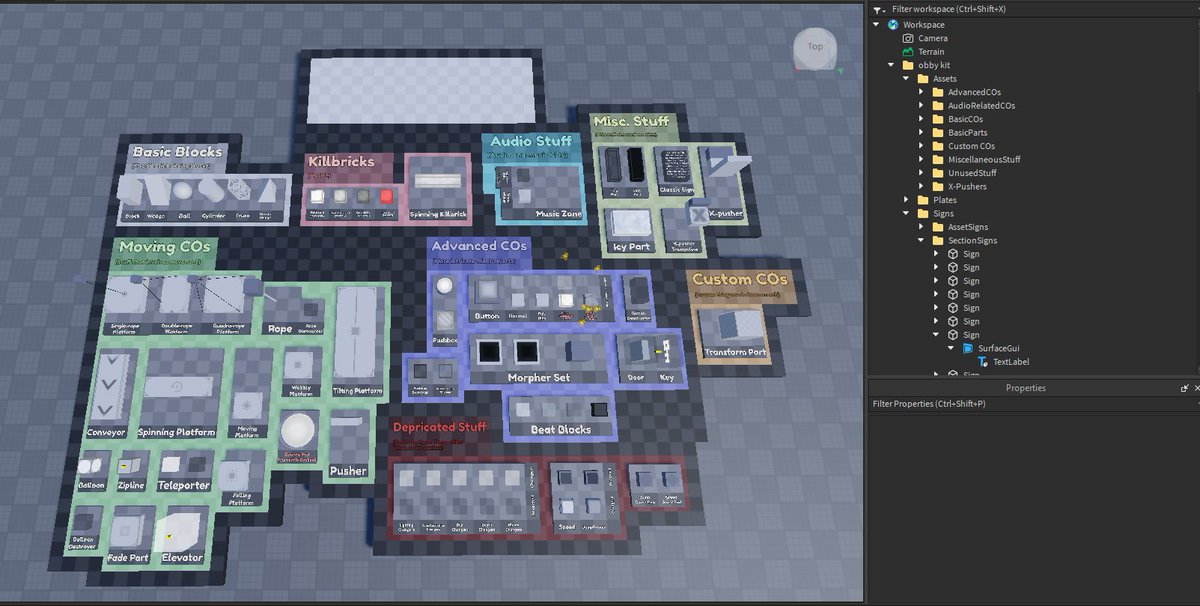The height and width of the screenshot is (606, 1200).
Task: Expand the UnusedStuff folder arrow
Action: tap(921, 173)
